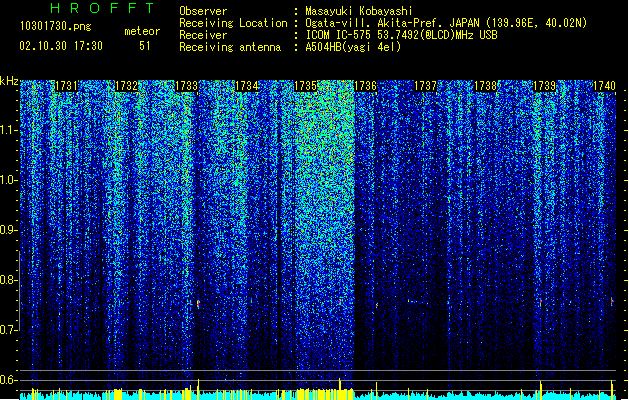The image size is (629, 400).
Task: Click the meteor count 51
Action: [x=145, y=46]
